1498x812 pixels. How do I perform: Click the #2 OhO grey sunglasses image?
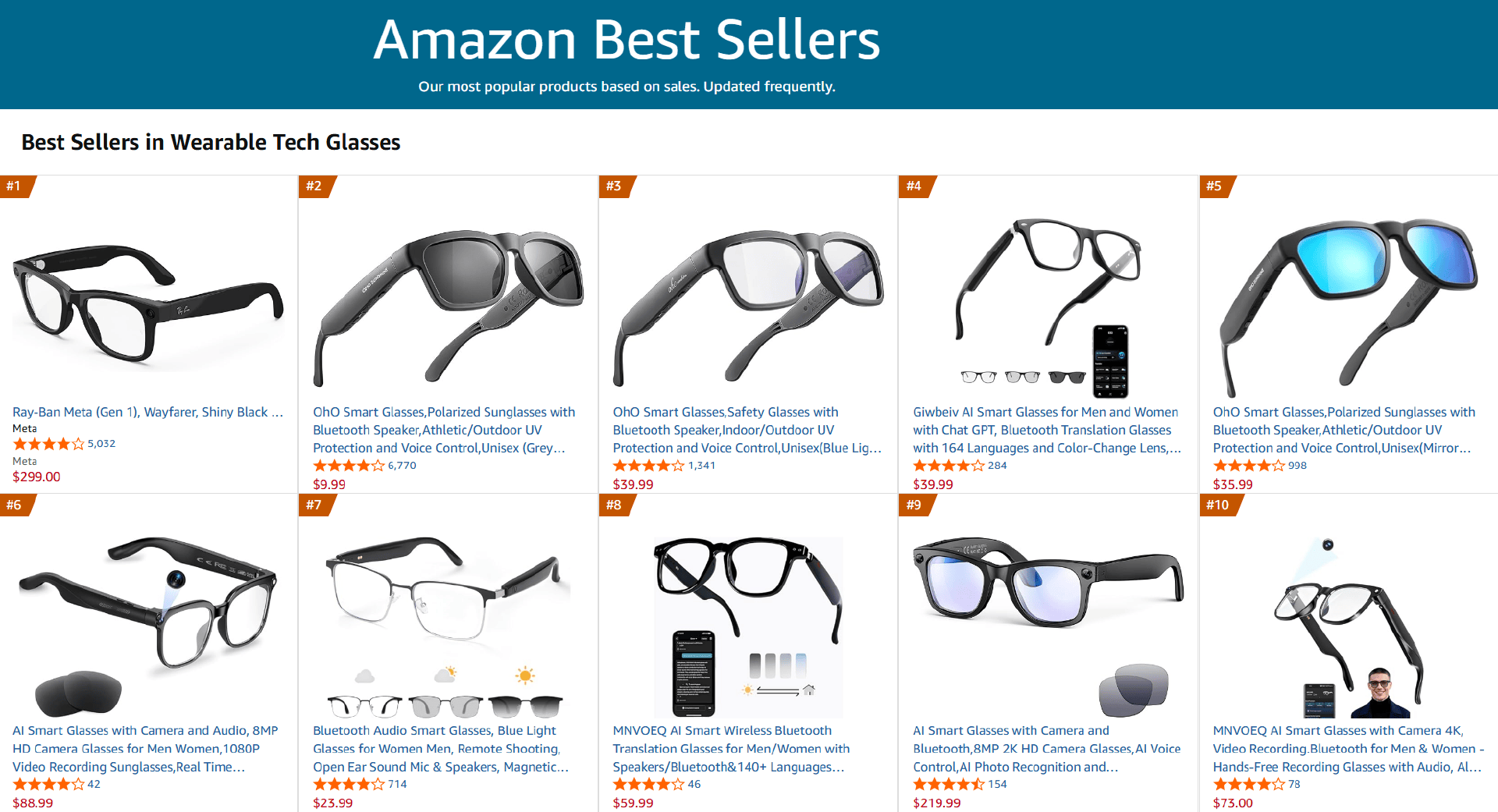pos(448,304)
